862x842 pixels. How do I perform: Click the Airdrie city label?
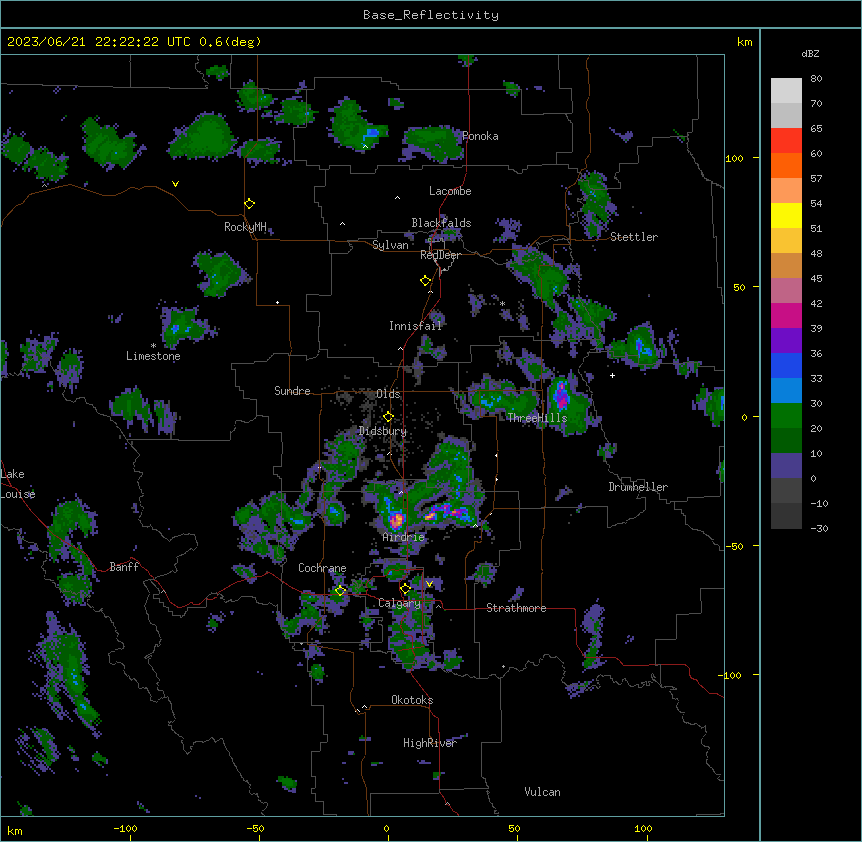[x=404, y=537]
